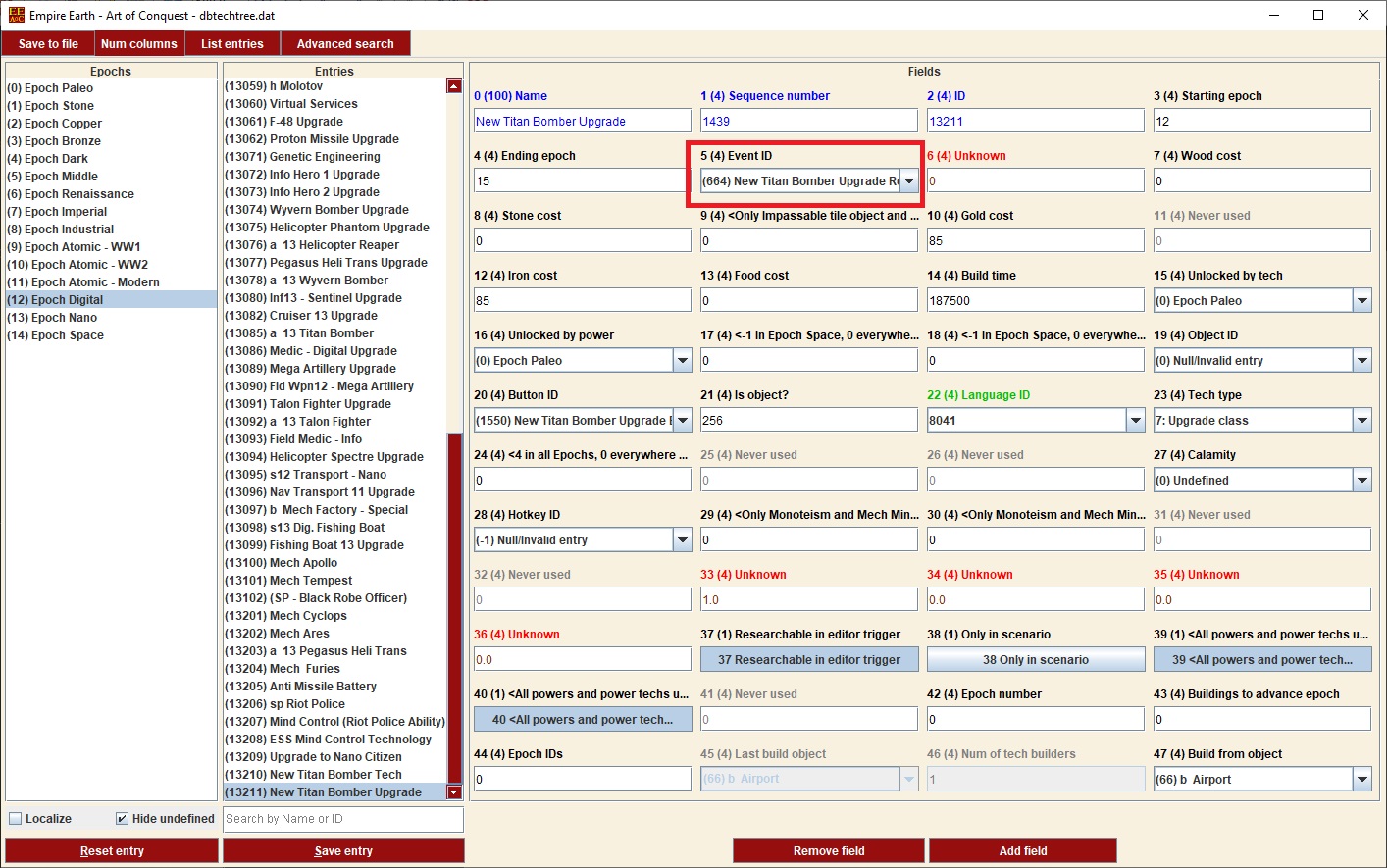Open Build from object dropdown
1387x868 pixels.
(x=1362, y=780)
